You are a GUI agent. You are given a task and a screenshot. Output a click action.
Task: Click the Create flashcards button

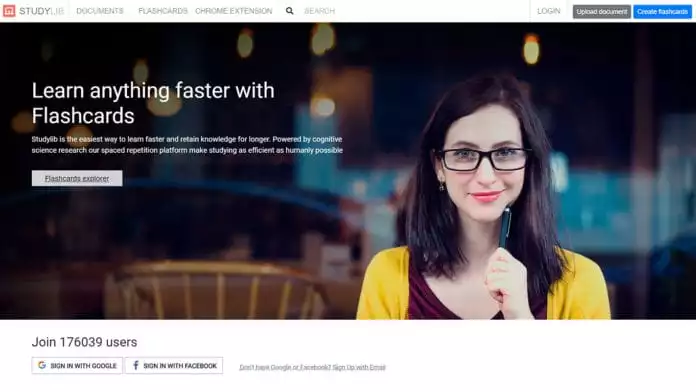point(662,12)
